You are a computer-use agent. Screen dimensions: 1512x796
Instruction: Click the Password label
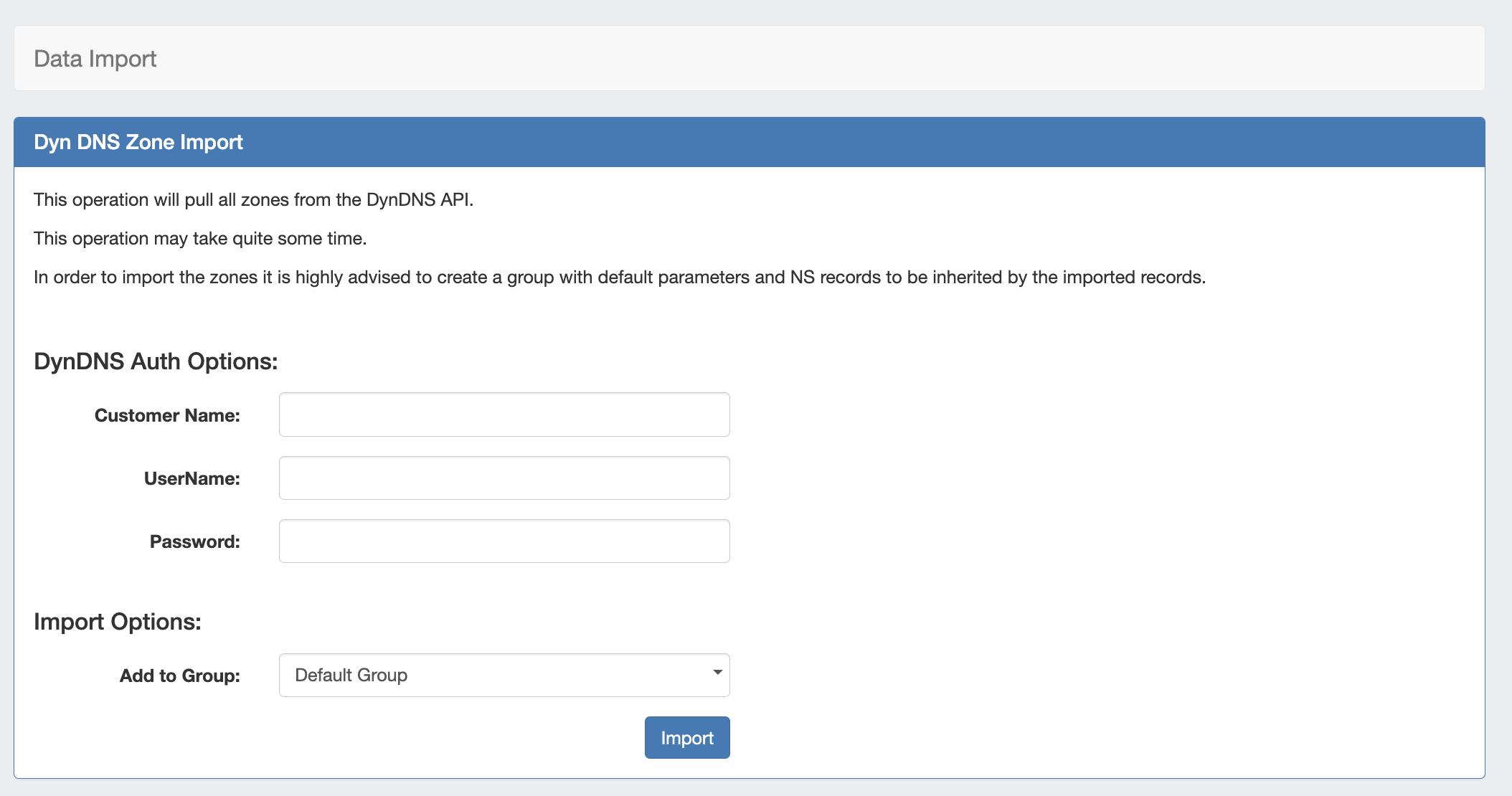195,541
